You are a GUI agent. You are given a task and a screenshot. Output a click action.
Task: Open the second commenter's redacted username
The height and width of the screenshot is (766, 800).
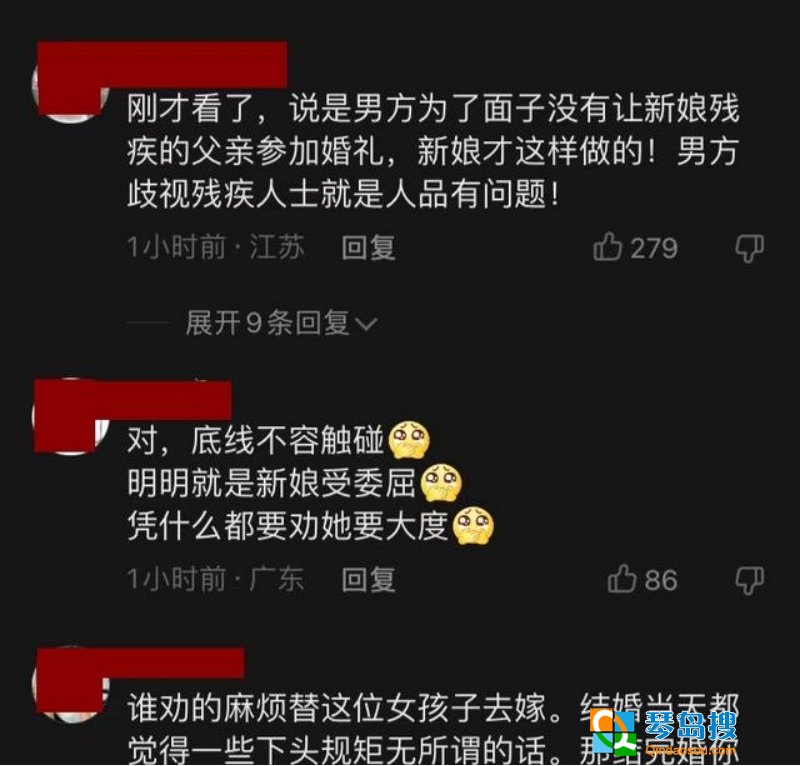click(x=133, y=400)
